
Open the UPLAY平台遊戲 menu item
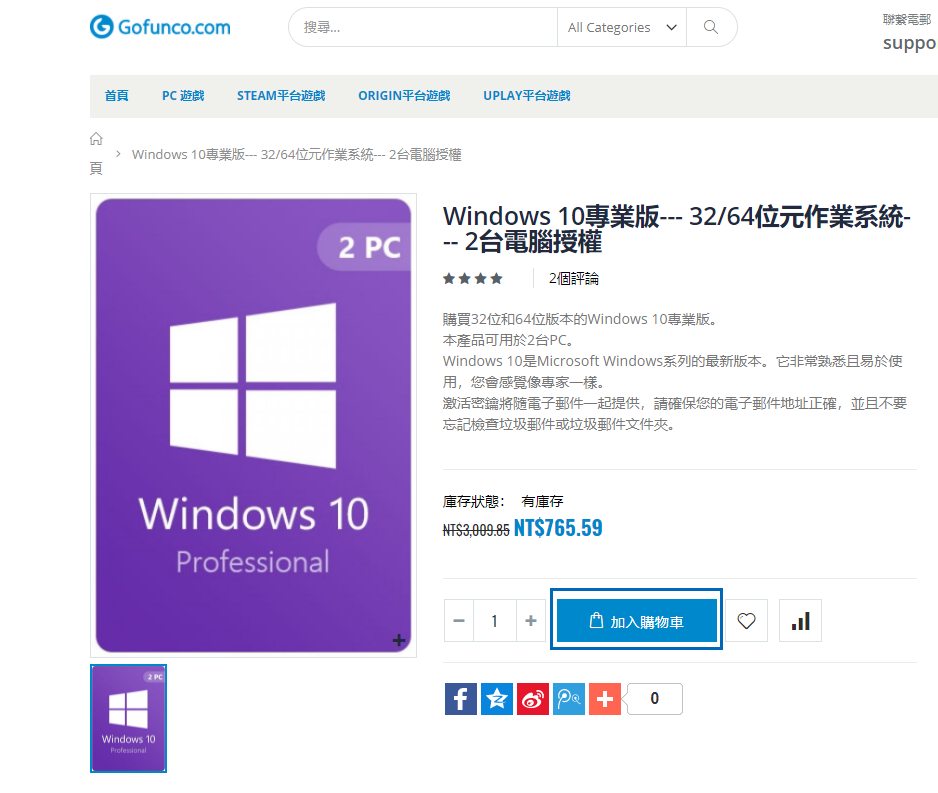click(x=527, y=96)
